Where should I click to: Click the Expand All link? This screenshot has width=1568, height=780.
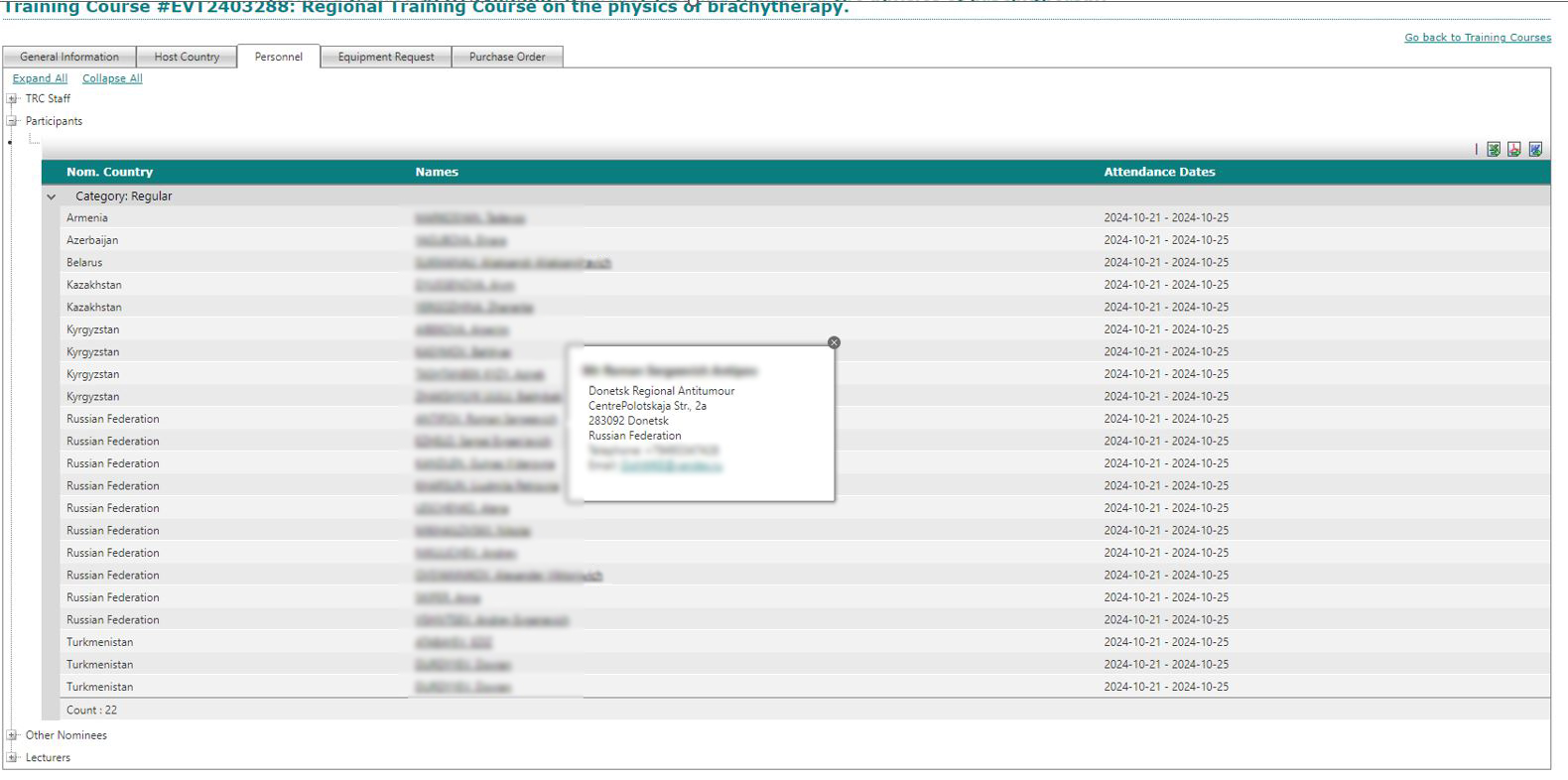[x=40, y=79]
